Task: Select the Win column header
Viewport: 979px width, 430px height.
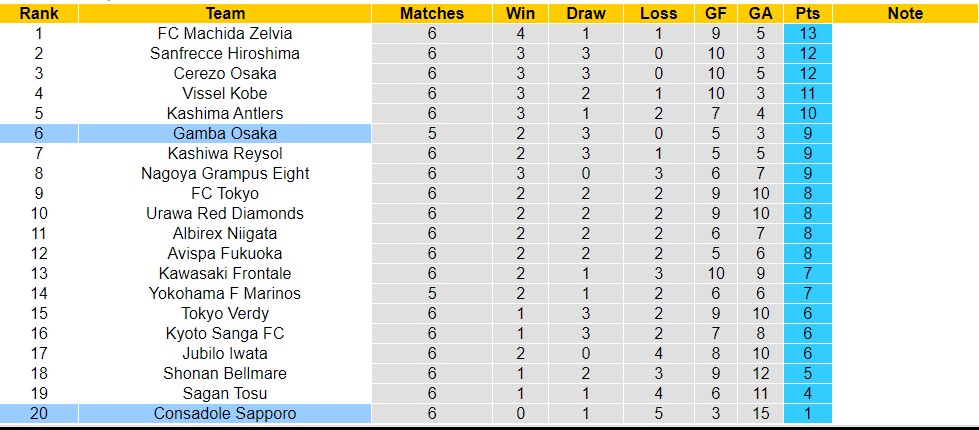Action: [520, 13]
